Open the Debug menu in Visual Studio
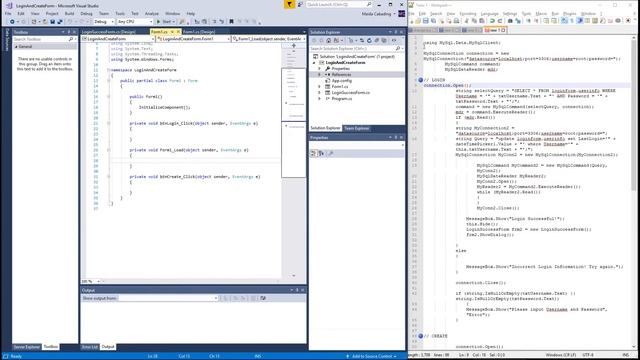 pos(86,13)
